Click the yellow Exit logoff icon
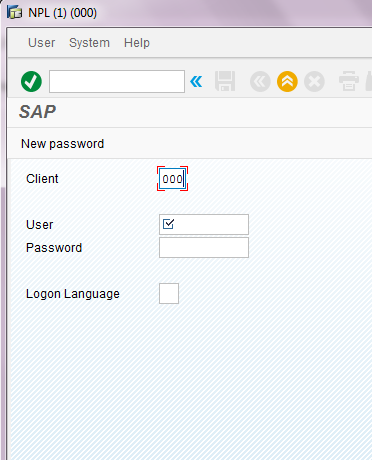This screenshot has width=372, height=460. (x=287, y=81)
